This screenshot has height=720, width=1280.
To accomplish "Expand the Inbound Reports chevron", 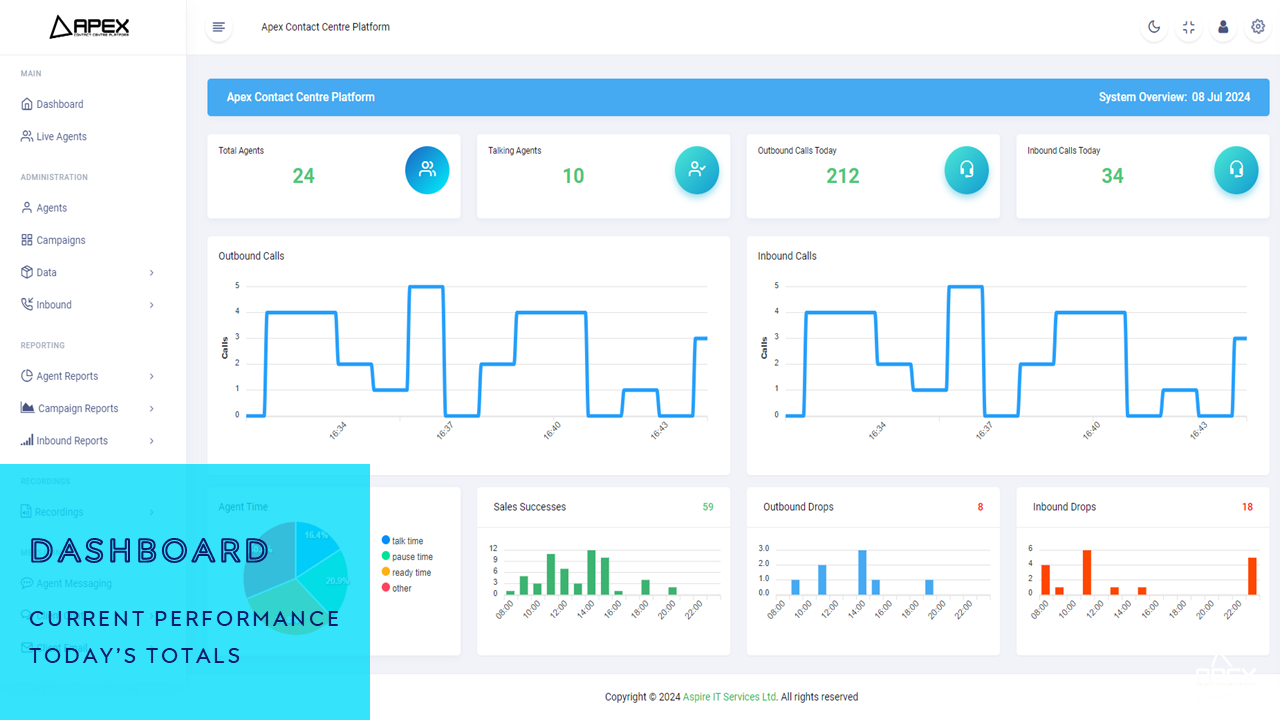I will [152, 441].
